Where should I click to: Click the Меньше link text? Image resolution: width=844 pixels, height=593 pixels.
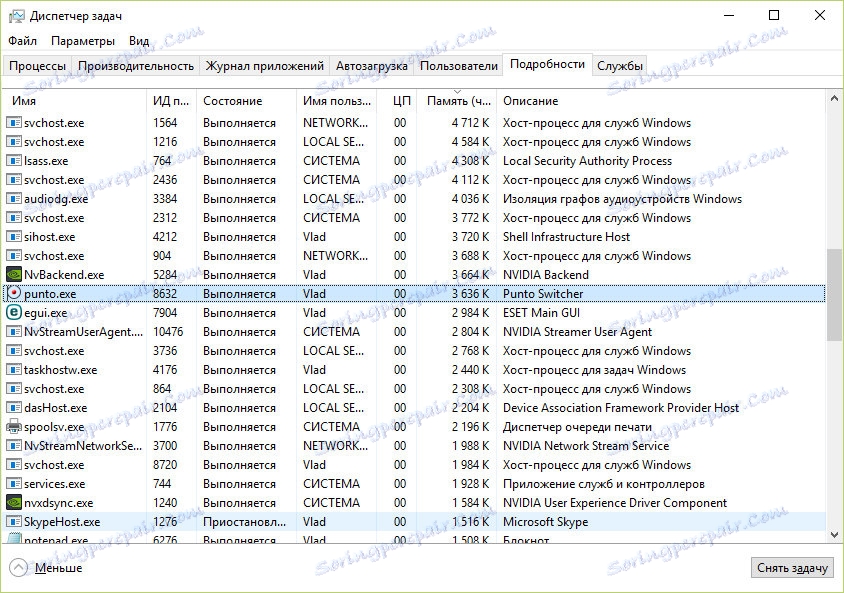point(59,568)
